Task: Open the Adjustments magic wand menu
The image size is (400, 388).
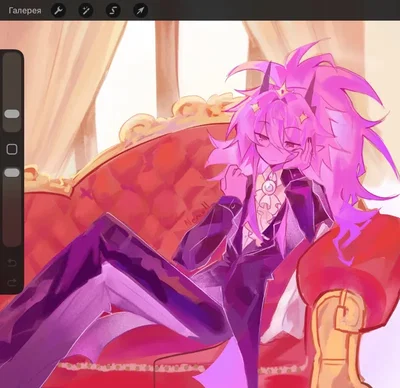Action: click(86, 11)
